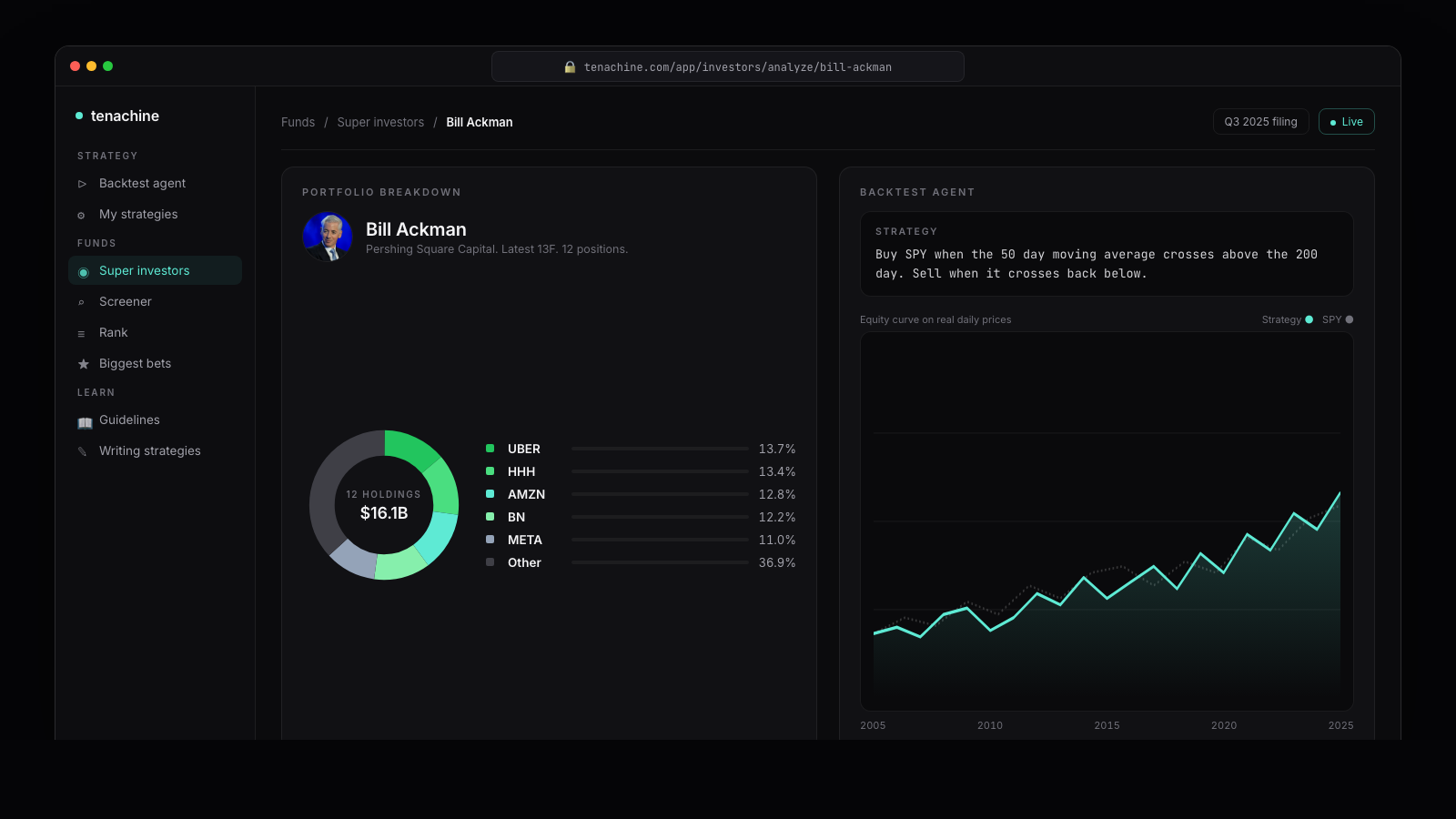Open Guidelines under Learn
The height and width of the screenshot is (819, 1456).
pyautogui.click(x=155, y=420)
